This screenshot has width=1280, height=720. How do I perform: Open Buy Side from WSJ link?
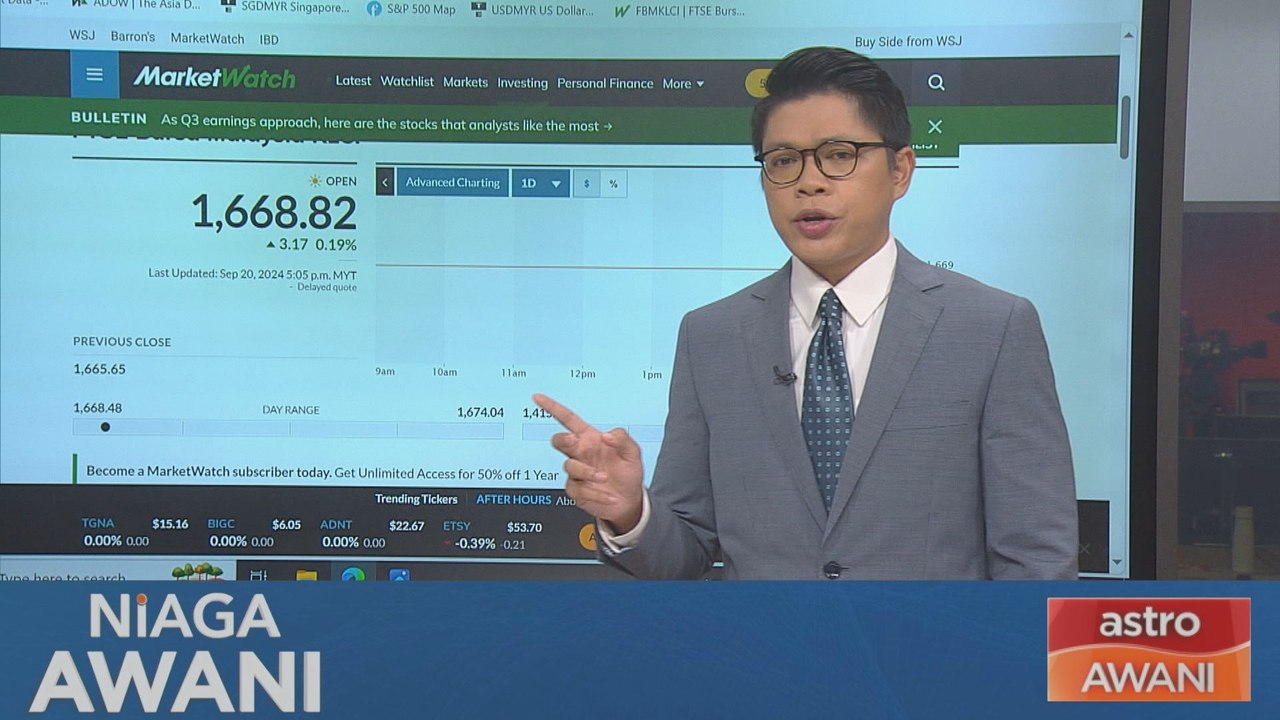(908, 41)
